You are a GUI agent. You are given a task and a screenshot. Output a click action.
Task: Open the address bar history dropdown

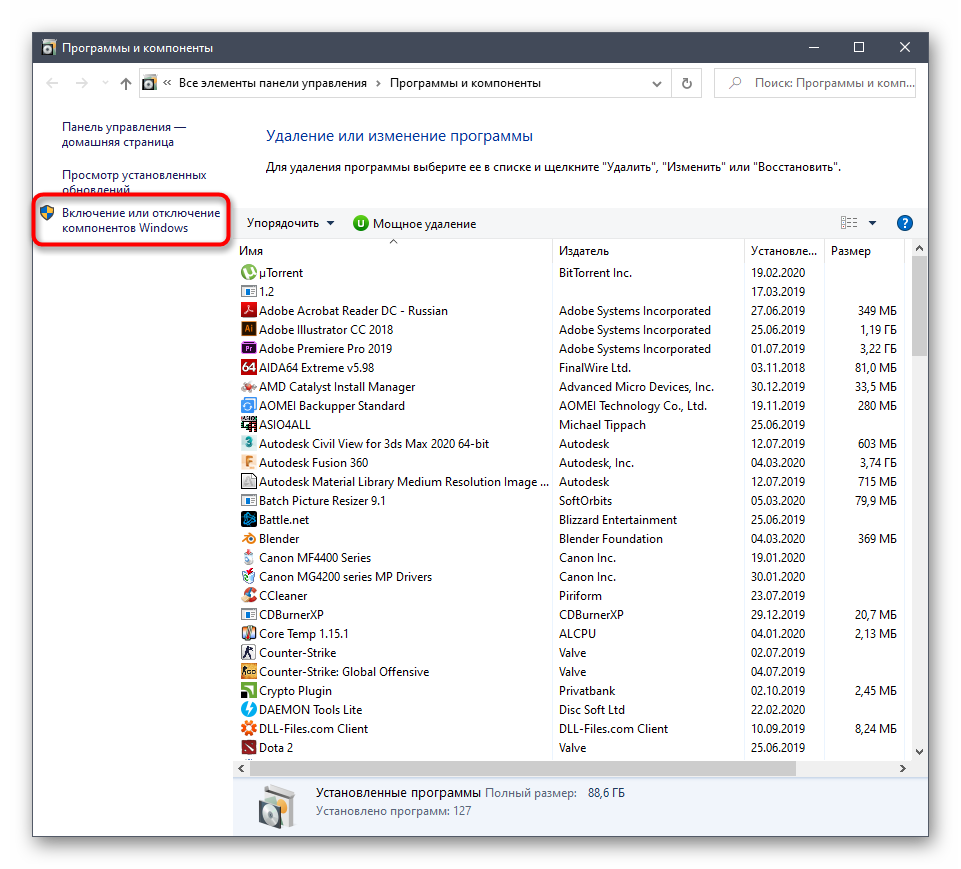point(656,84)
